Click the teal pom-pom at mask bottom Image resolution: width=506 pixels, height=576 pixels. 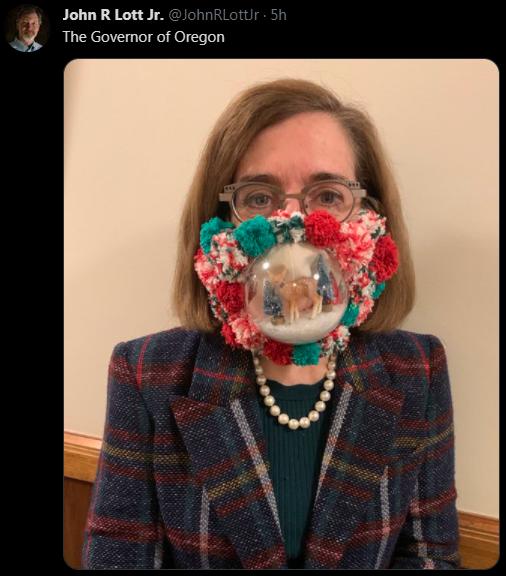(306, 354)
